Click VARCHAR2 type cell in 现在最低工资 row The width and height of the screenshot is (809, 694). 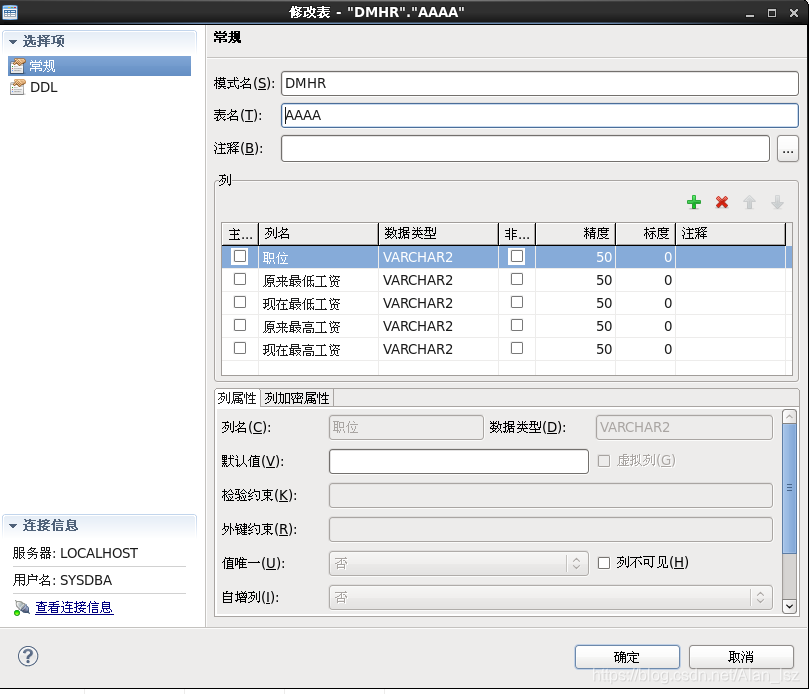(x=439, y=303)
